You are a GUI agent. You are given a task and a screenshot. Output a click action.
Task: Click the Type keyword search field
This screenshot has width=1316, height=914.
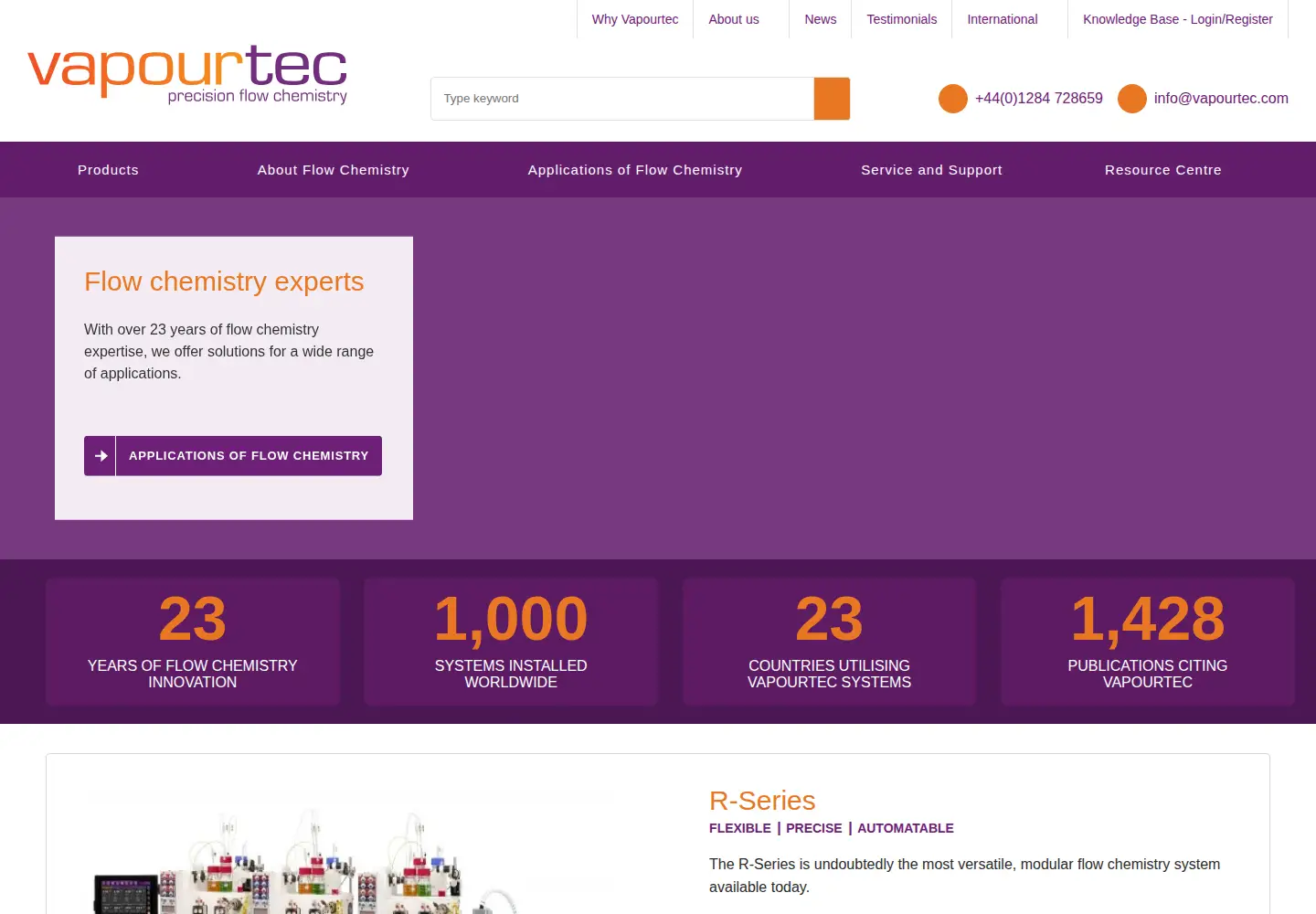pyautogui.click(x=622, y=99)
